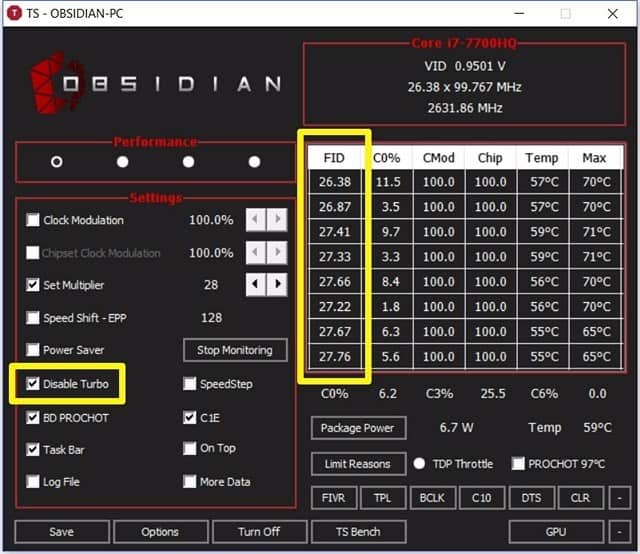
Task: Enable Speed Shift - EPP checkbox
Action: (x=33, y=318)
